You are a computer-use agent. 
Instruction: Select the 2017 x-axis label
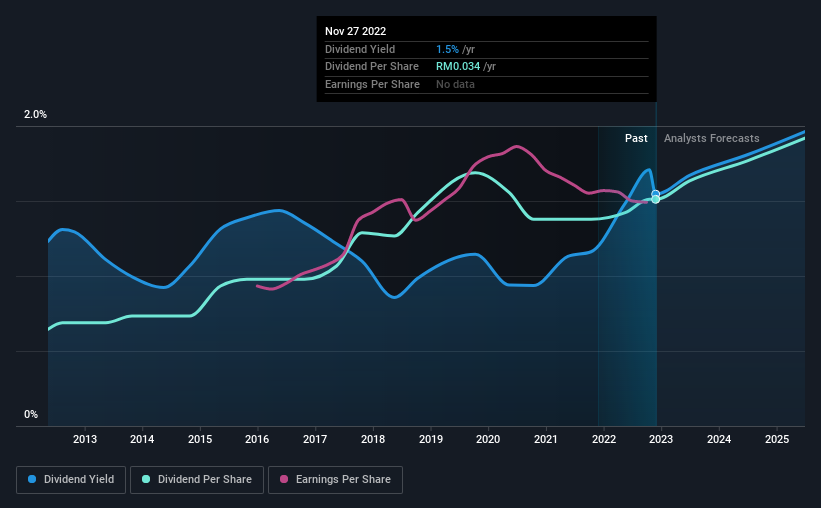click(315, 439)
